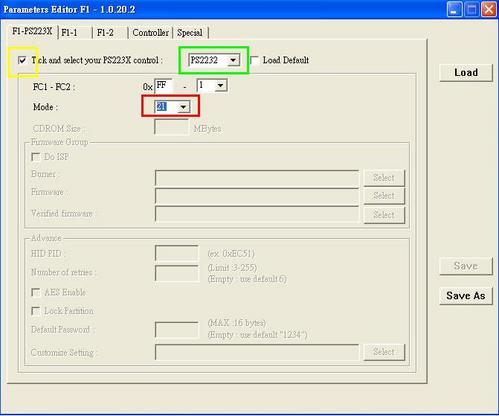Click the Burner path field
The width and height of the screenshot is (499, 416).
pyautogui.click(x=257, y=178)
